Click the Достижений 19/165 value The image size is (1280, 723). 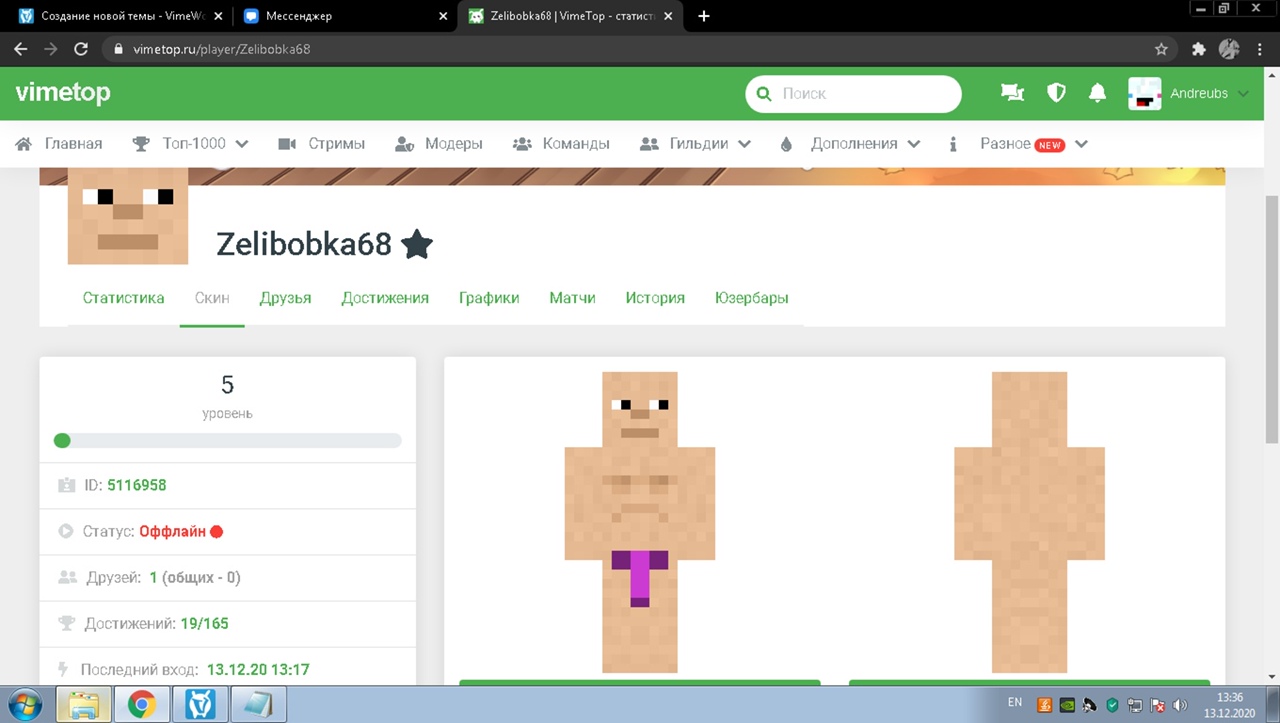click(x=204, y=624)
